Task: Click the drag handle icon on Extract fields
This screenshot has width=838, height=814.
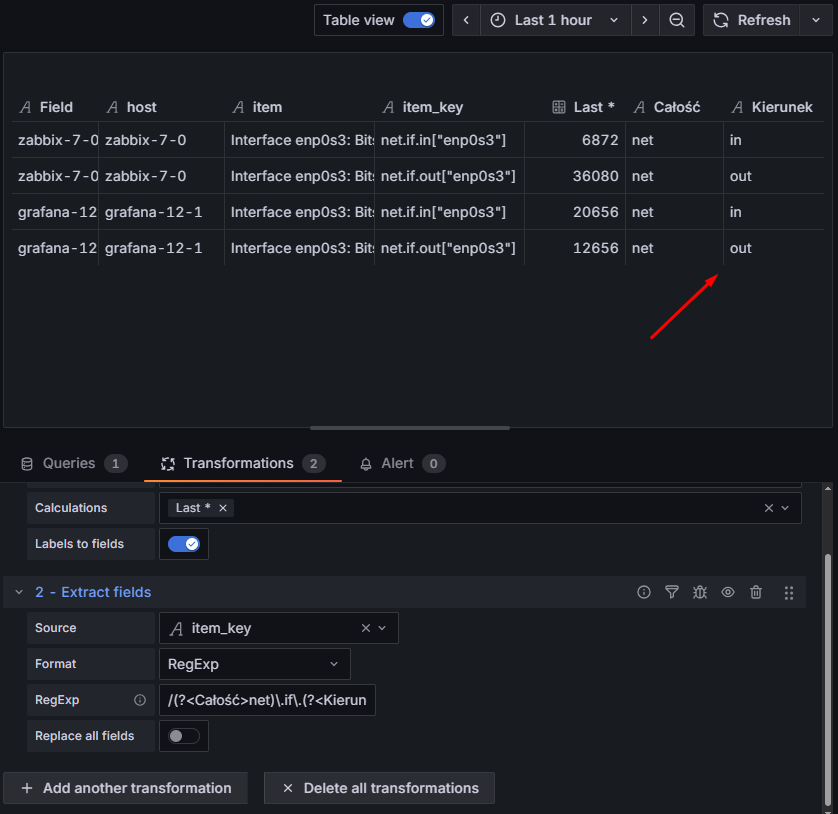Action: tap(789, 592)
